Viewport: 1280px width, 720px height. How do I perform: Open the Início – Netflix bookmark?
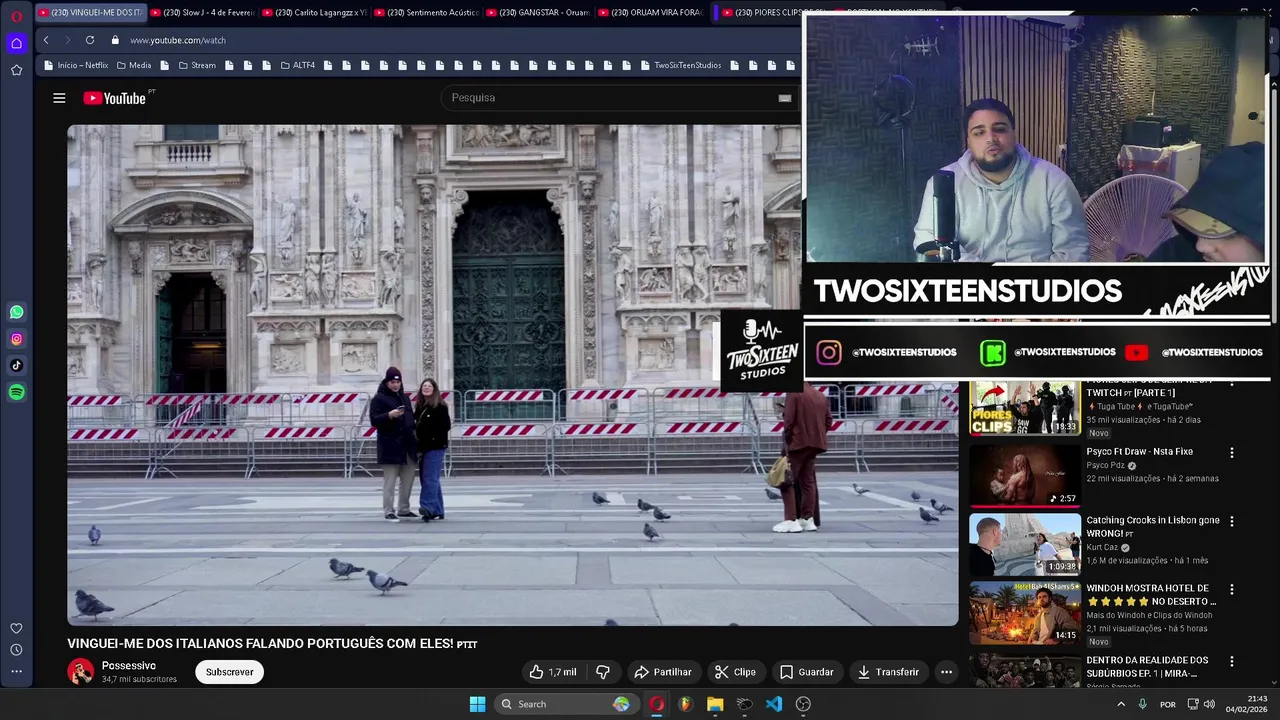coord(76,65)
